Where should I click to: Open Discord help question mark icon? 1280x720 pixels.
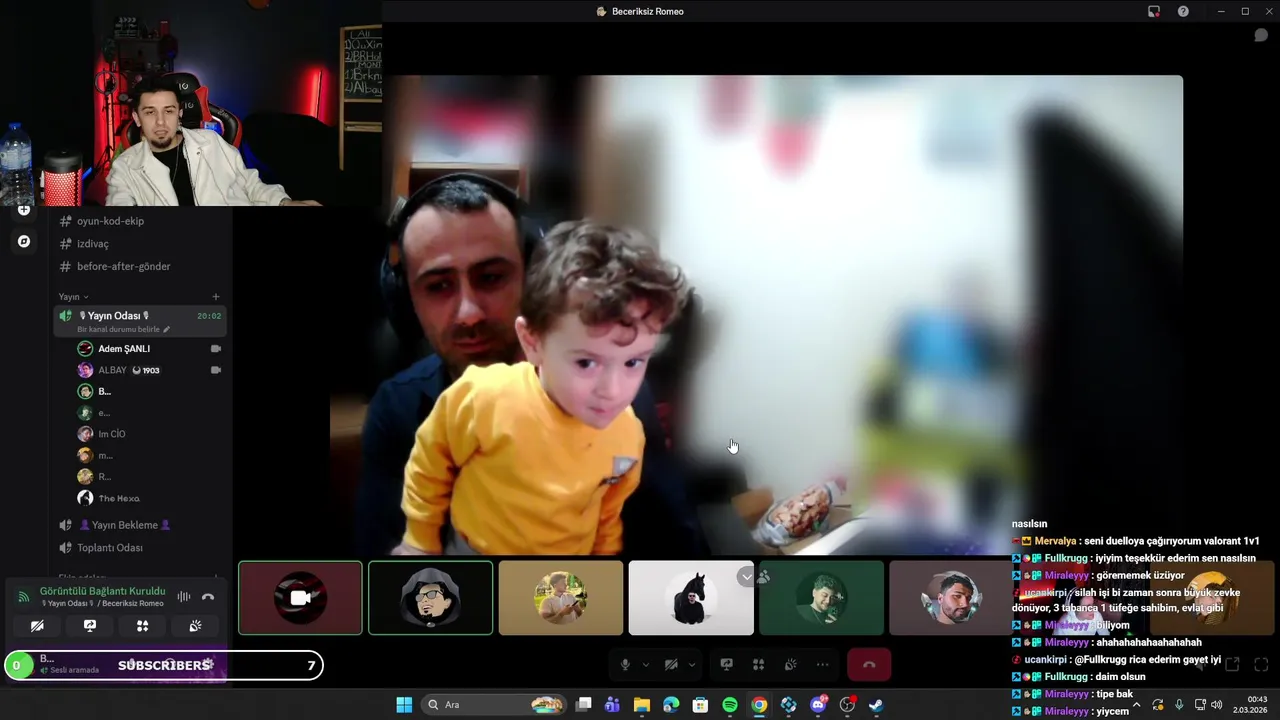tap(1183, 11)
